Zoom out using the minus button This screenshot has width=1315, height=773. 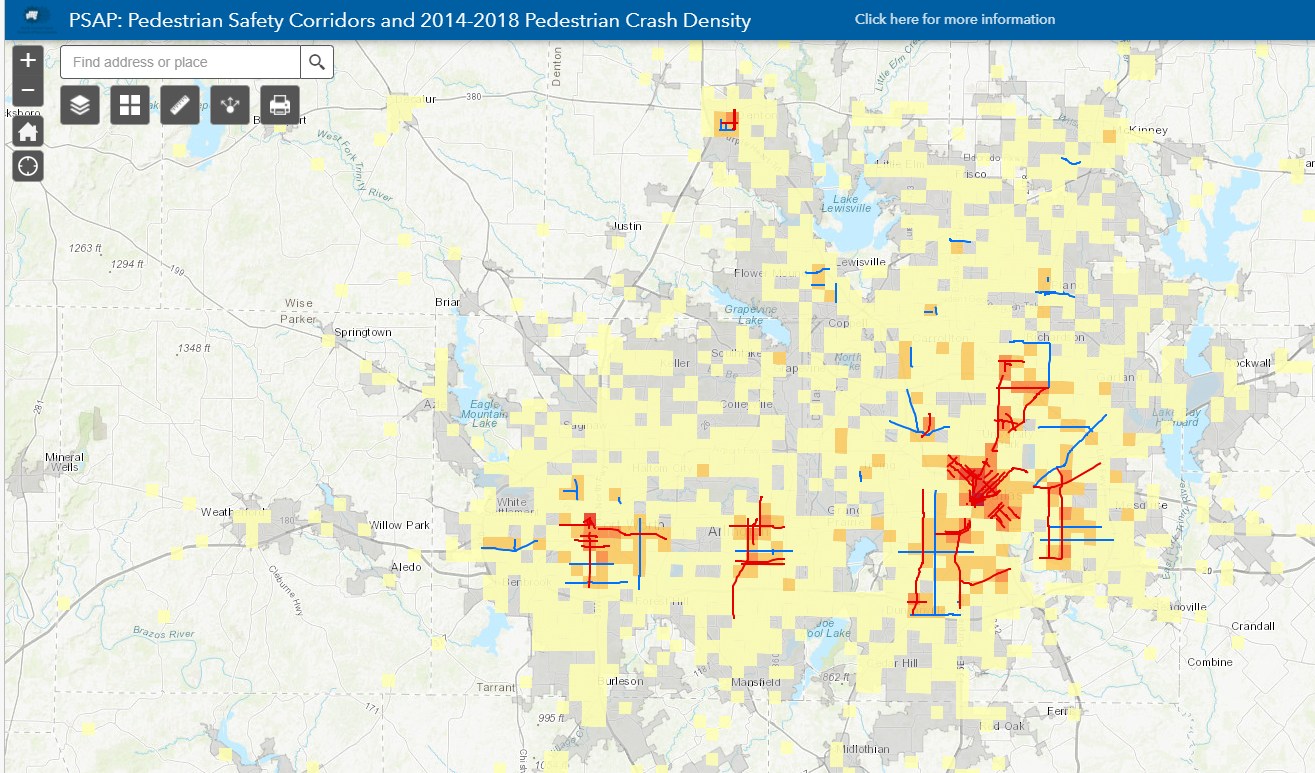pos(27,89)
